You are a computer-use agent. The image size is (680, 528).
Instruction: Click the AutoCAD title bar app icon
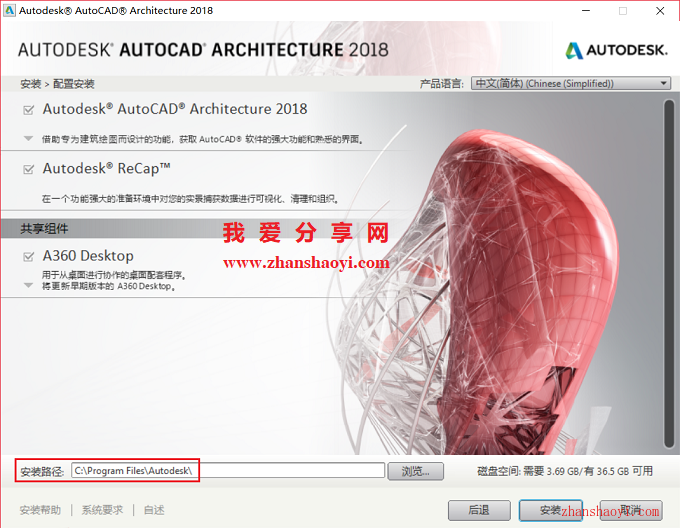pyautogui.click(x=9, y=10)
